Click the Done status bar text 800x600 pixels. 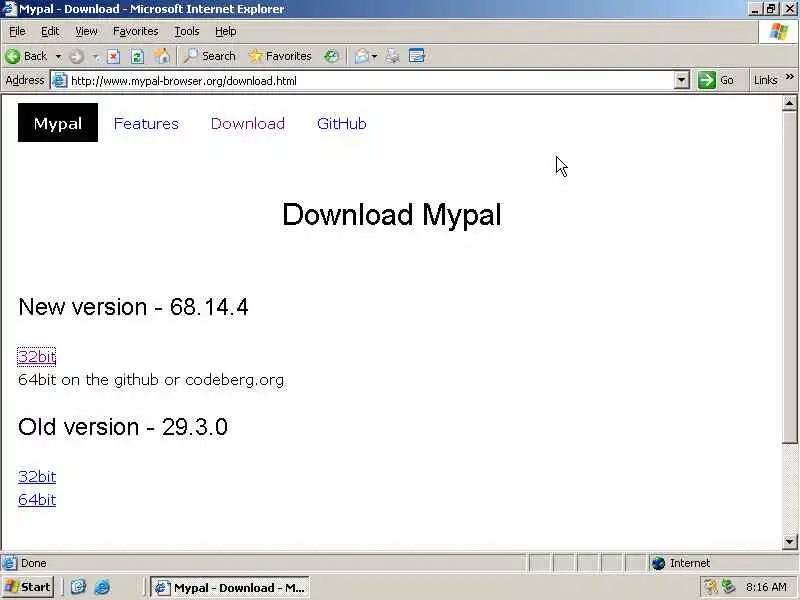pos(34,563)
